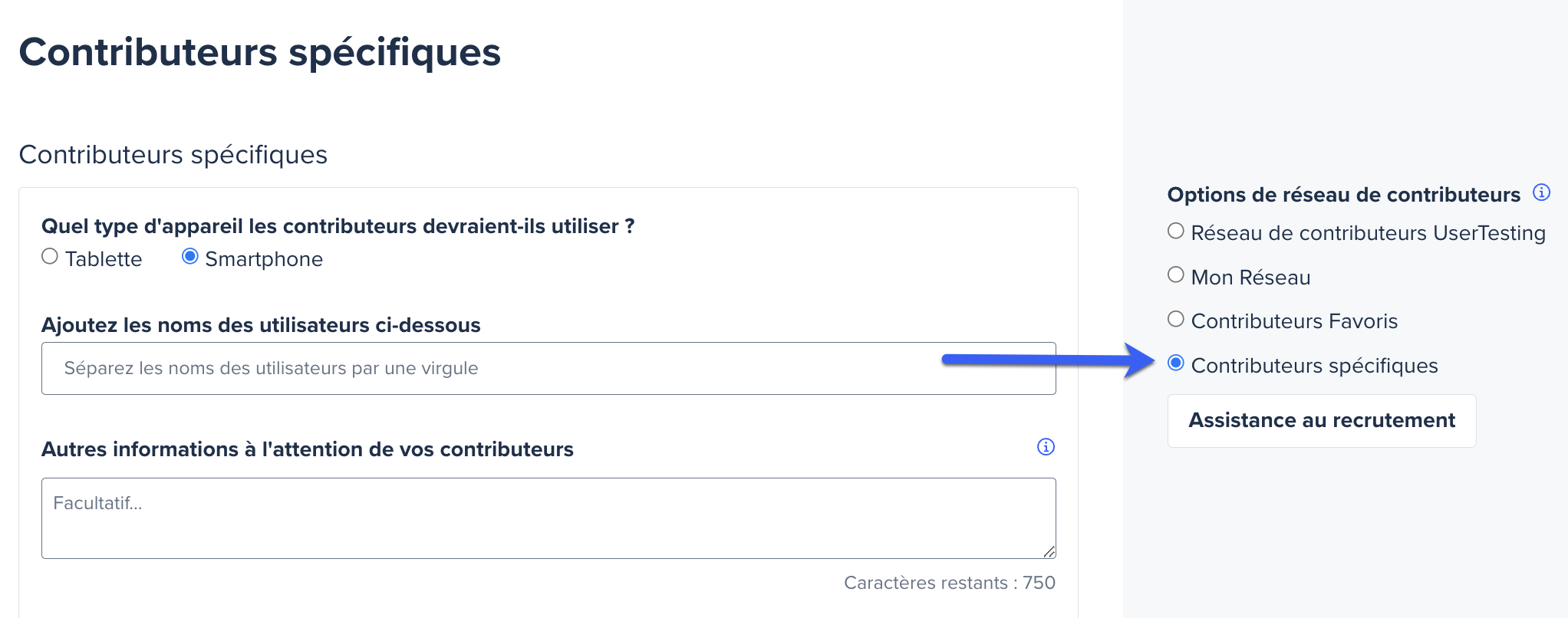Click the Smartphone label text
Viewport: 1568px width, 618px height.
tap(264, 259)
